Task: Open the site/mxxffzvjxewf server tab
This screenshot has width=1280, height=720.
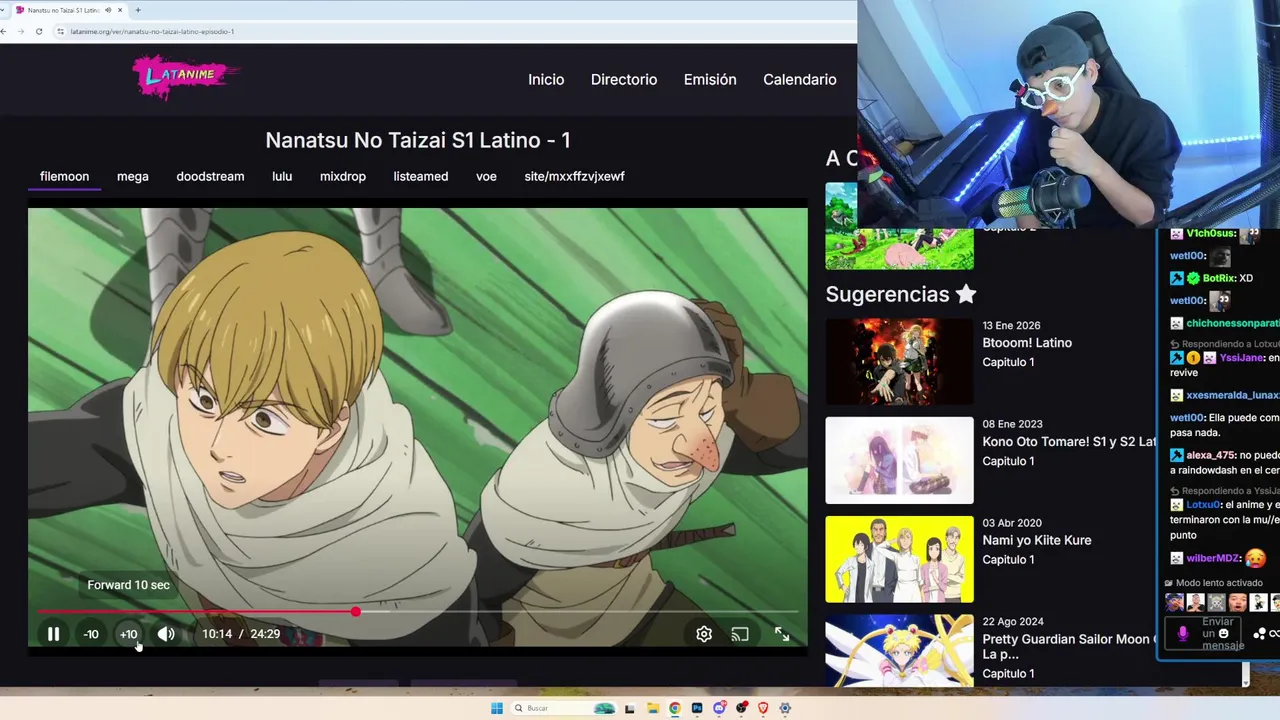Action: 574,176
